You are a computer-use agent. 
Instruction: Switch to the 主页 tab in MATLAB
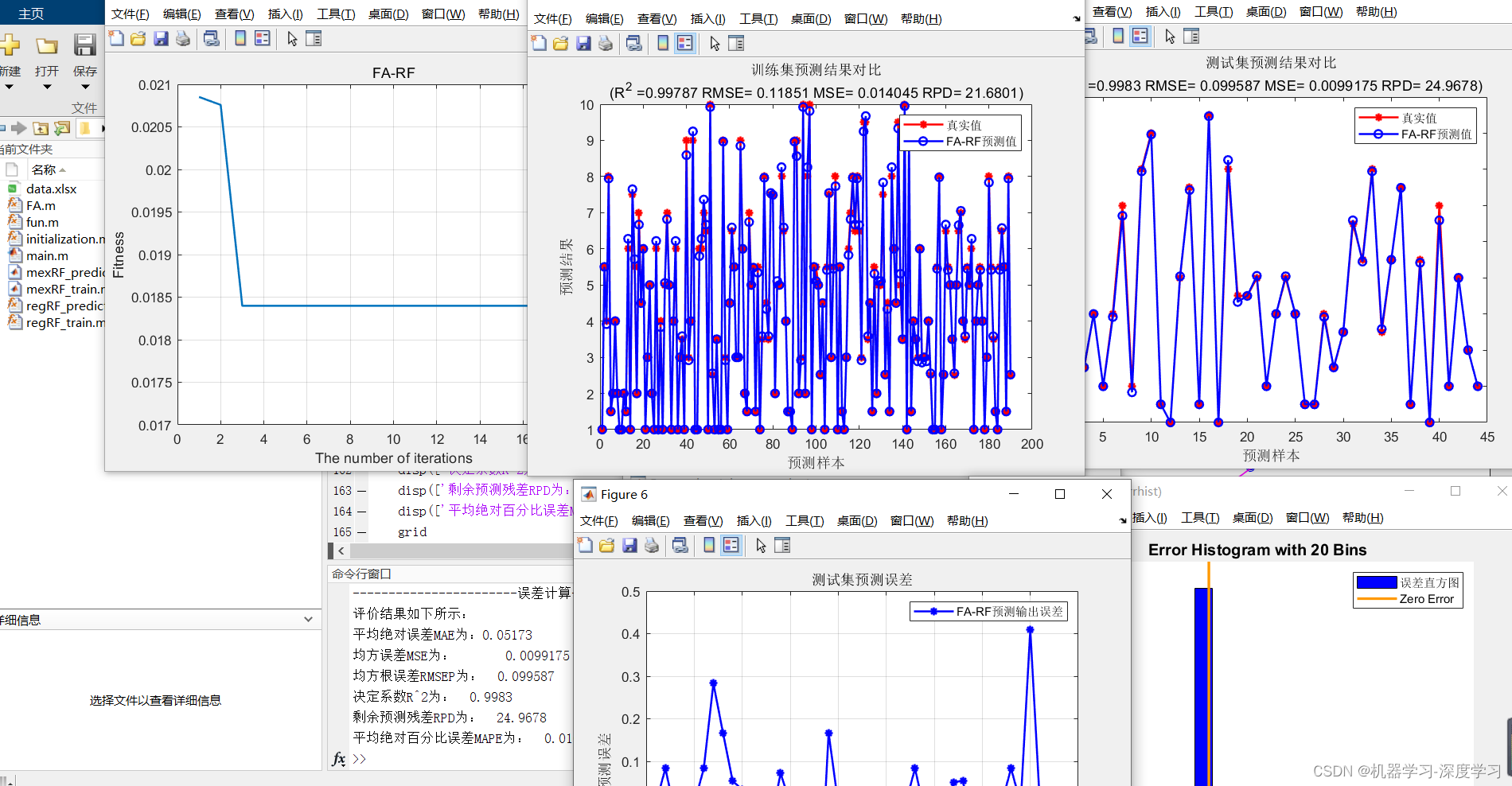(29, 12)
